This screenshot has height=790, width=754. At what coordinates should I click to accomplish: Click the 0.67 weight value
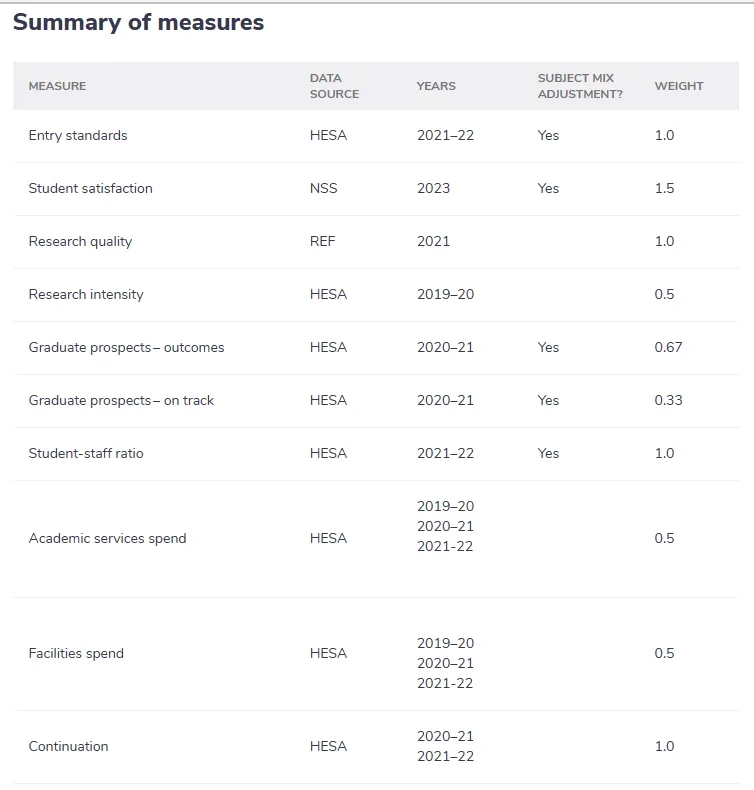click(668, 347)
